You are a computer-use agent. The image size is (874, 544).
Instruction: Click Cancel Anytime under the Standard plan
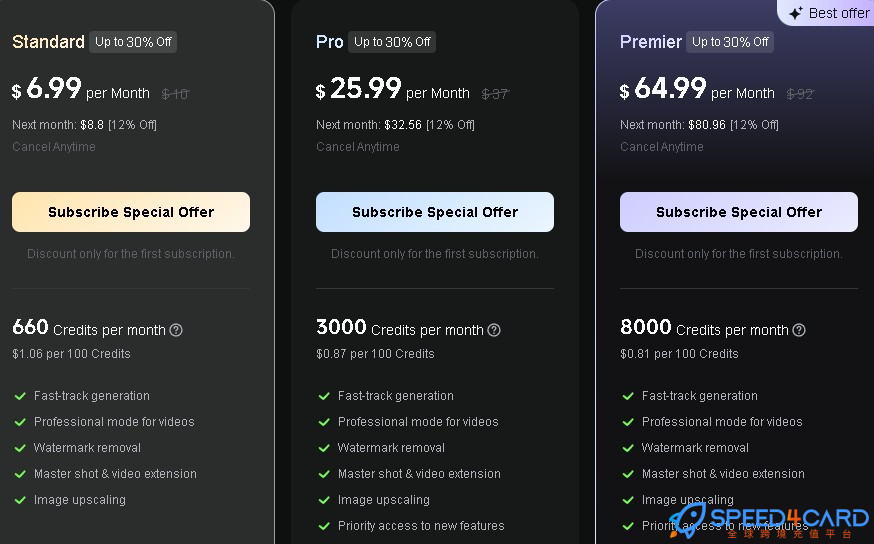54,147
